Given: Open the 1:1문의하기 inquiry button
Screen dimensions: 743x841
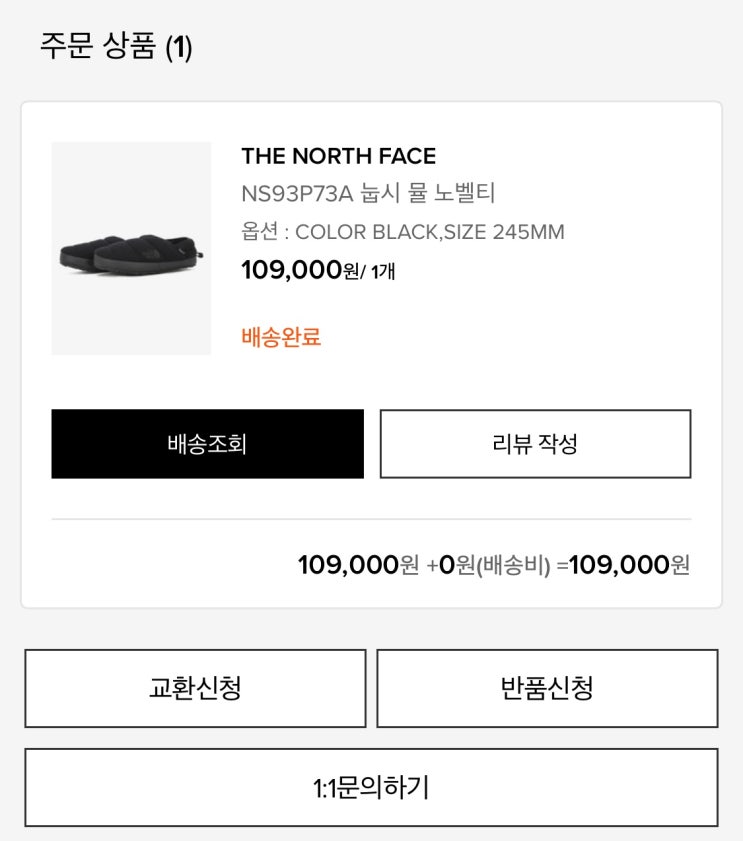Looking at the screenshot, I should point(371,787).
